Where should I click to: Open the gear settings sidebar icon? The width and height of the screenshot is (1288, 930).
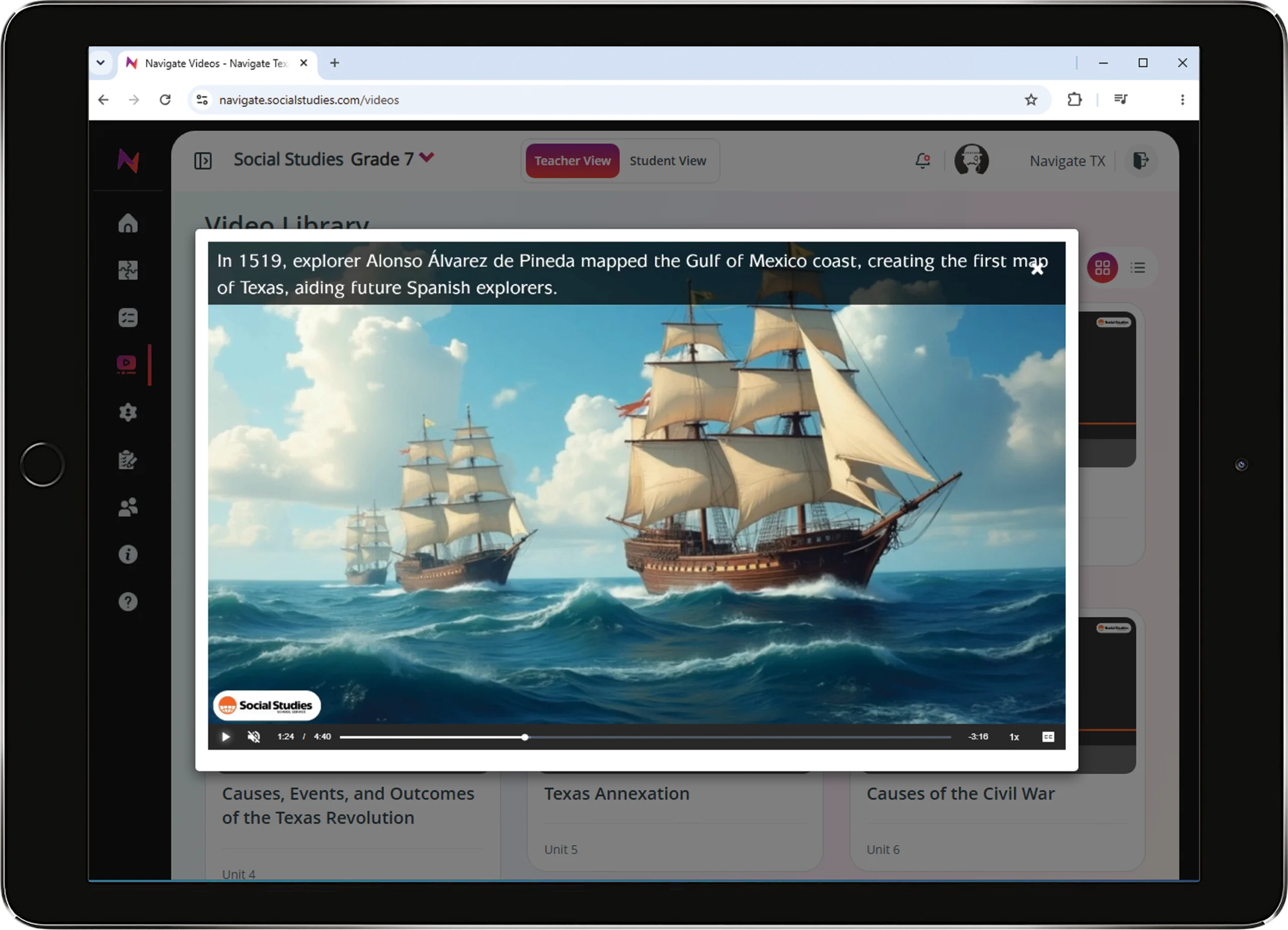(128, 413)
